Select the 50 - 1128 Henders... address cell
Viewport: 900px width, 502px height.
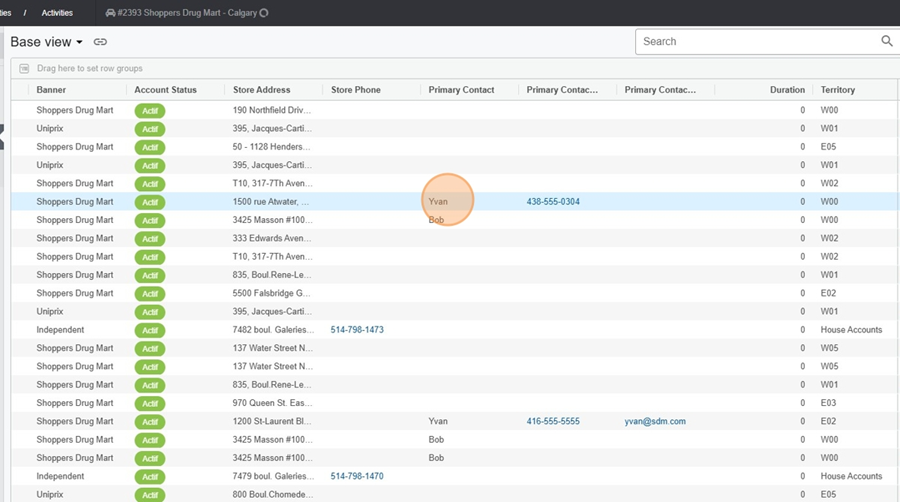(x=271, y=147)
